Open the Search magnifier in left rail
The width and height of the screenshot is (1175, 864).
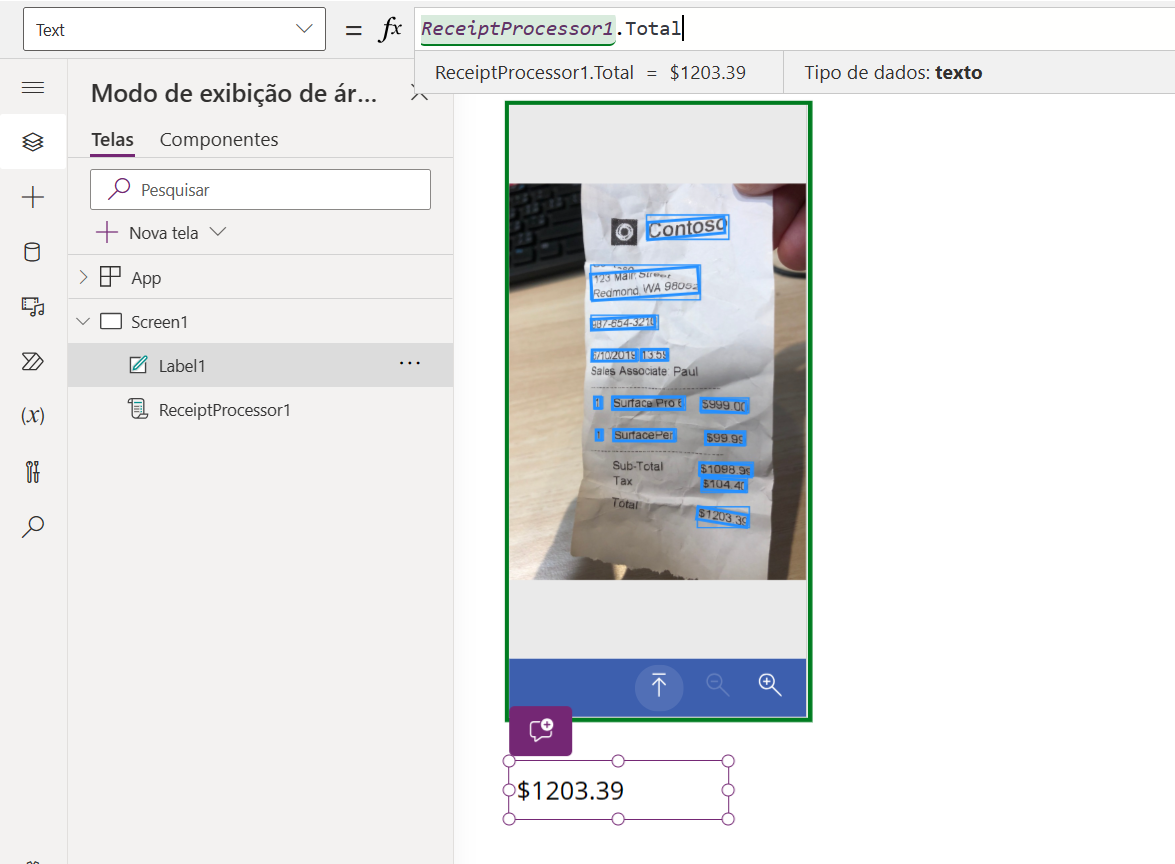[x=33, y=527]
